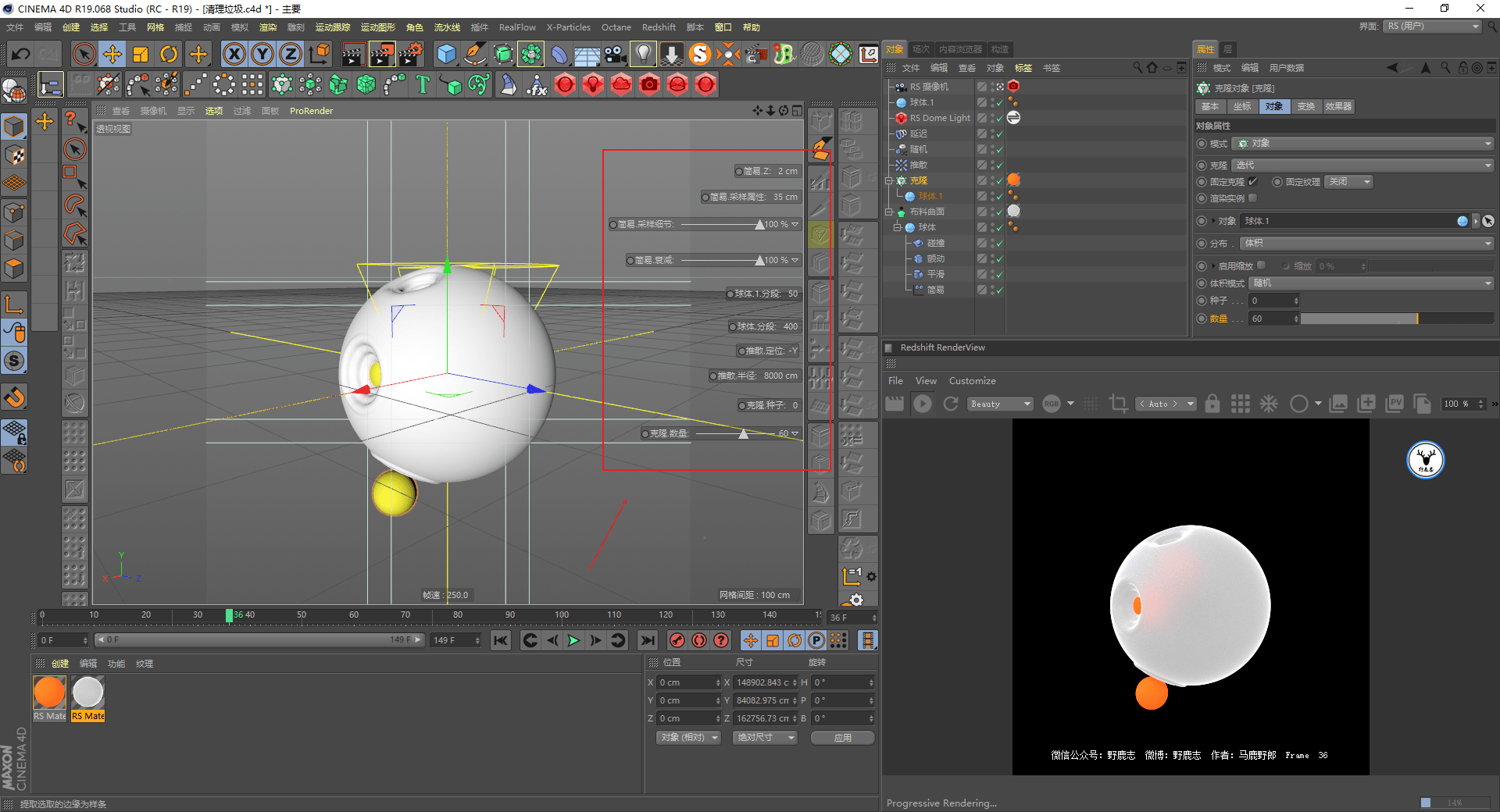Open the 分布 dropdown showing 体积
The image size is (1500, 812).
(1368, 243)
